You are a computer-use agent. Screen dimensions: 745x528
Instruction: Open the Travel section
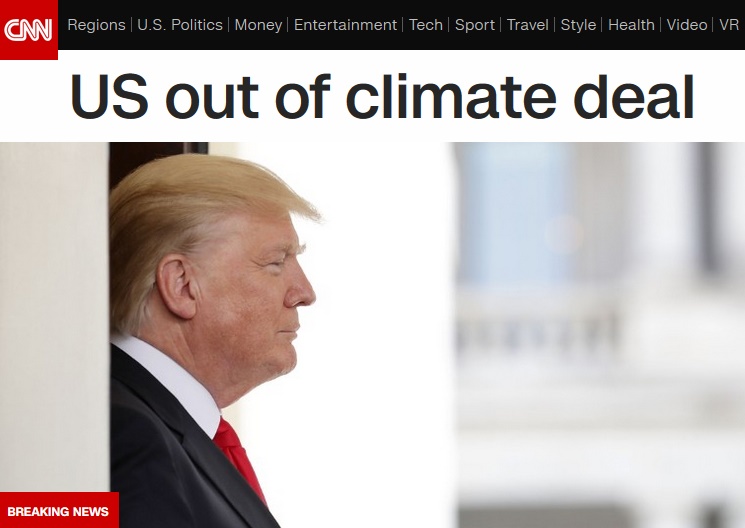click(527, 25)
